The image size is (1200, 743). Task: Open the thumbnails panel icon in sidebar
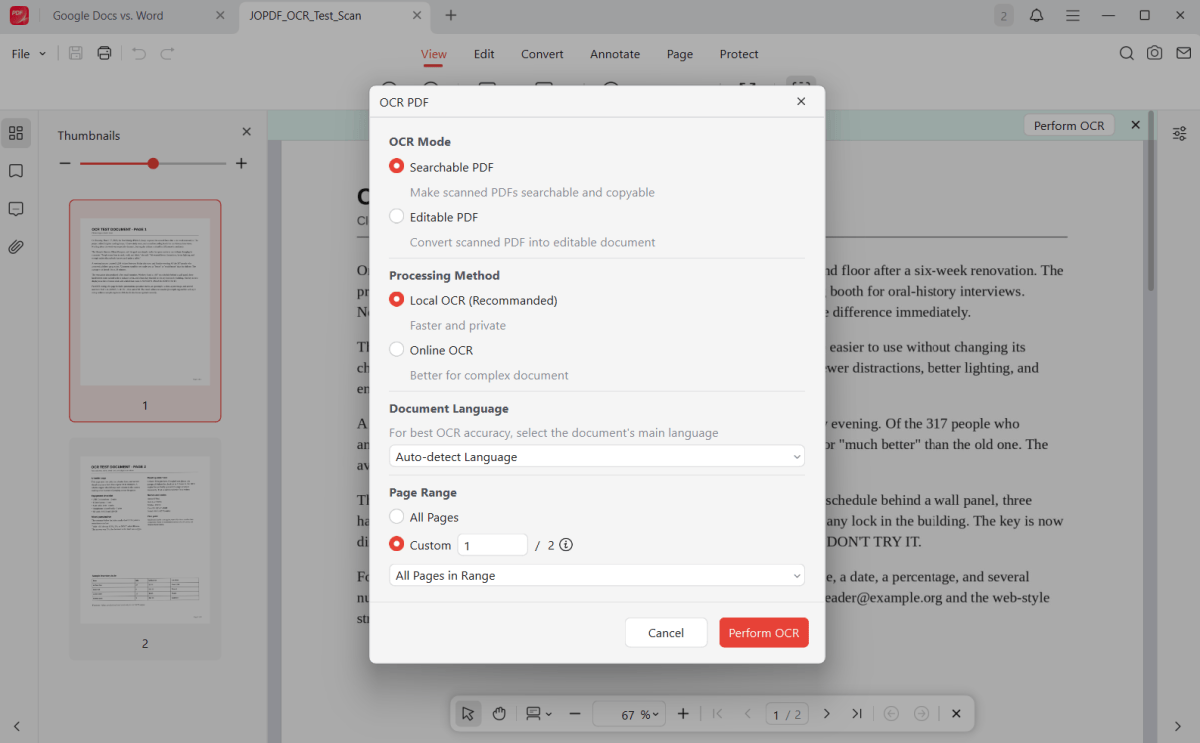tap(16, 133)
